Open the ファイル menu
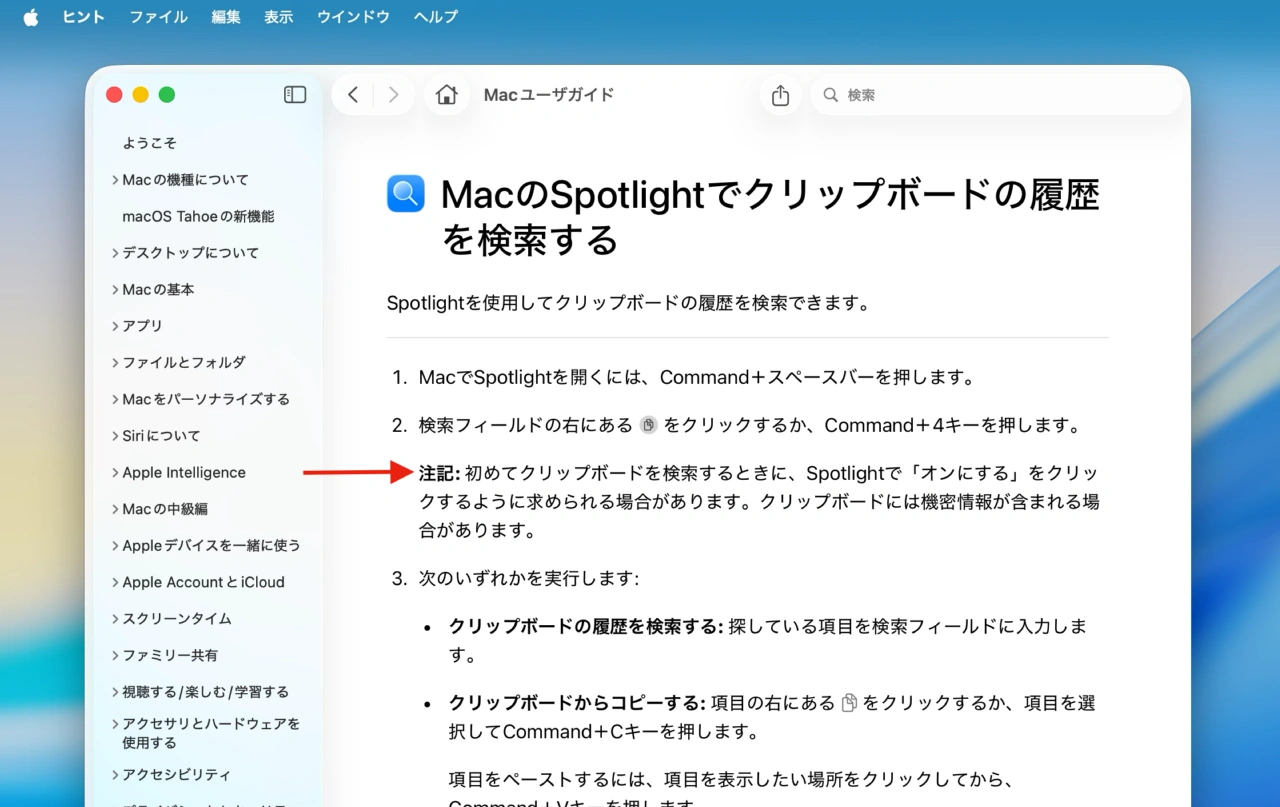1280x807 pixels. pyautogui.click(x=157, y=16)
